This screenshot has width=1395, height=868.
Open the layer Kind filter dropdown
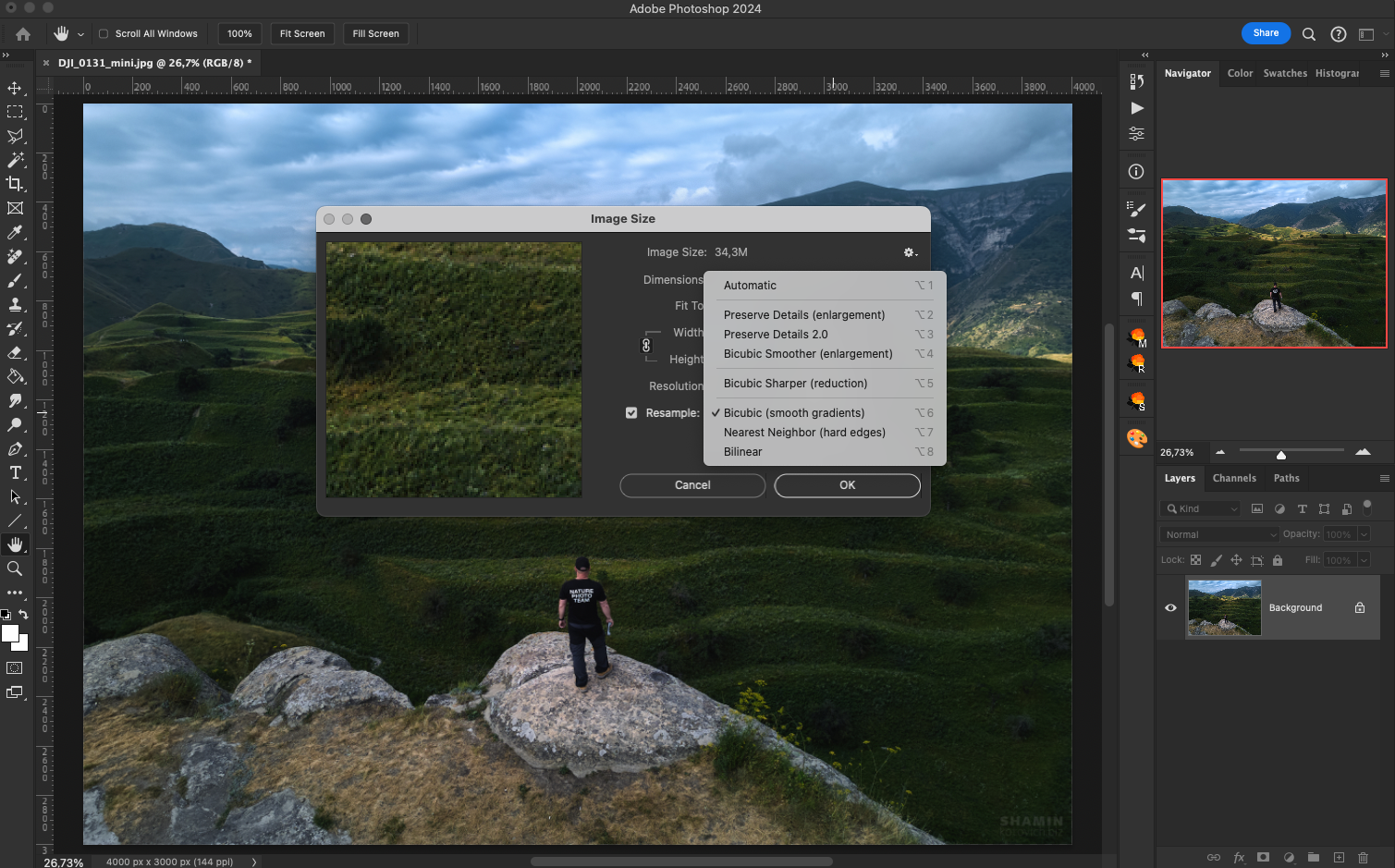[x=1201, y=508]
